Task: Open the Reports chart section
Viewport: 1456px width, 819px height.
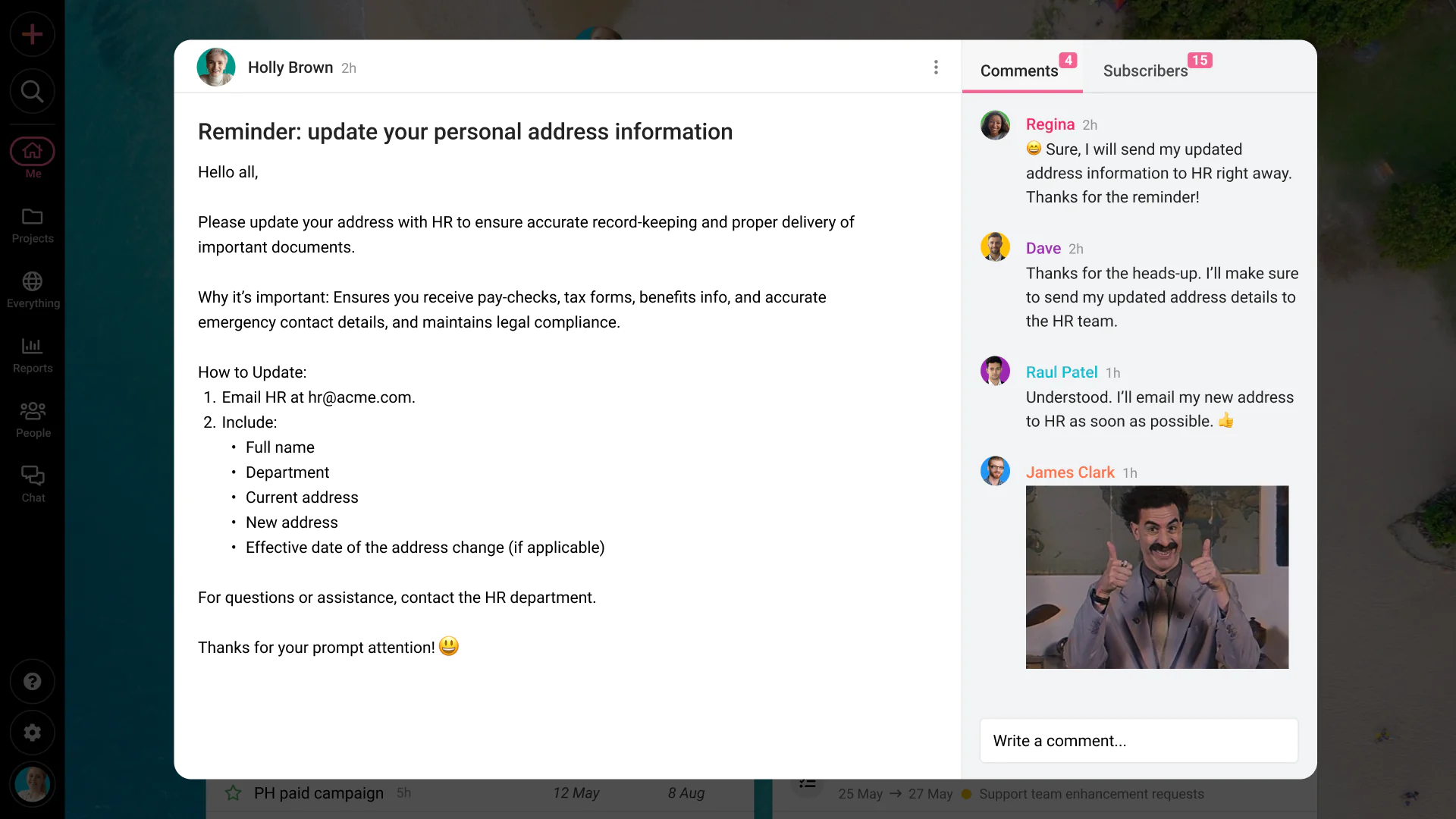Action: [32, 355]
